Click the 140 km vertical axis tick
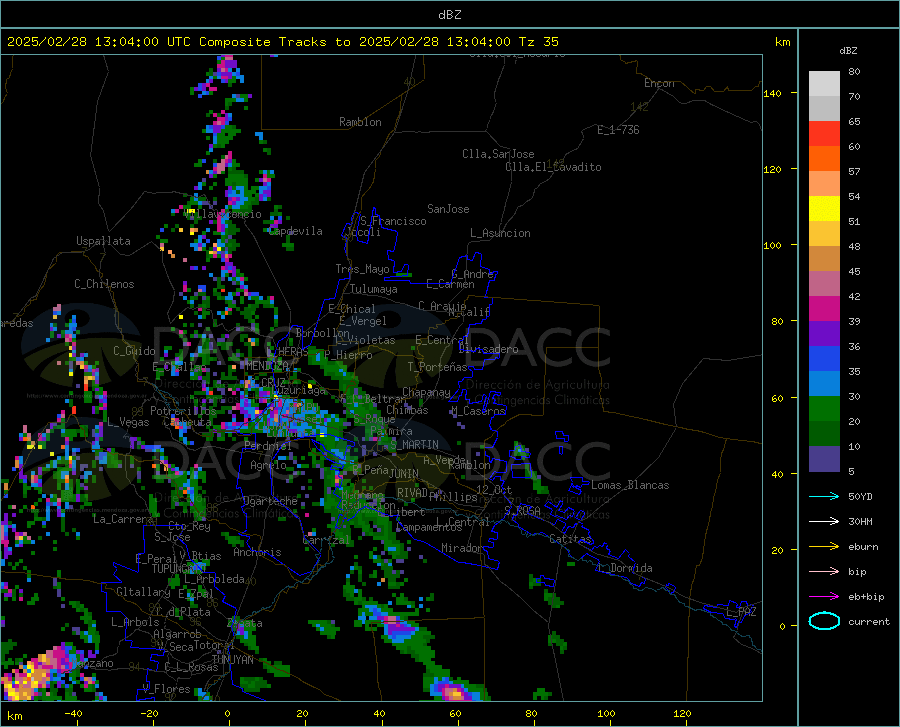Screen dimensions: 900x727 click(x=772, y=94)
